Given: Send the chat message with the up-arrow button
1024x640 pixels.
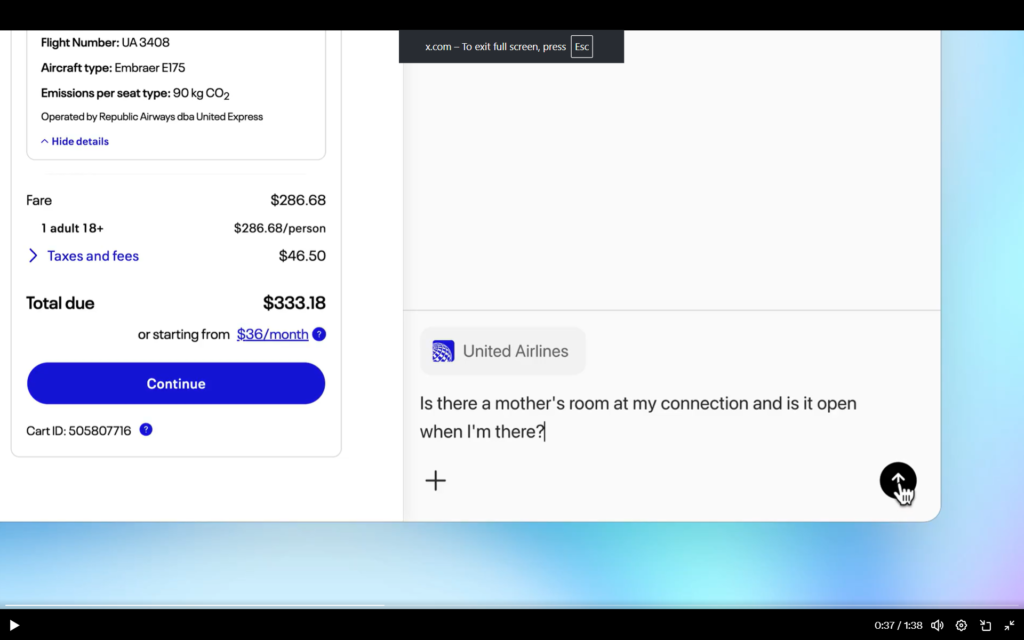Looking at the screenshot, I should tap(897, 480).
